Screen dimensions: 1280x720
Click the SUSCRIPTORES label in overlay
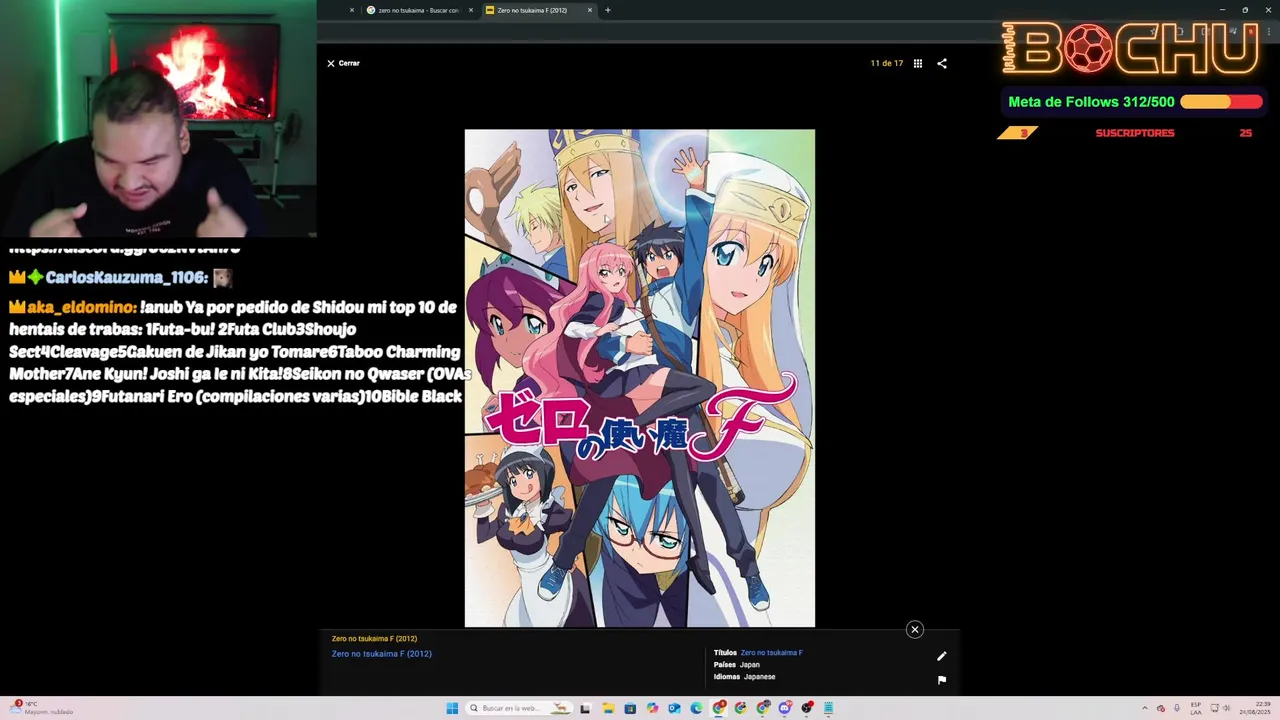coord(1134,133)
